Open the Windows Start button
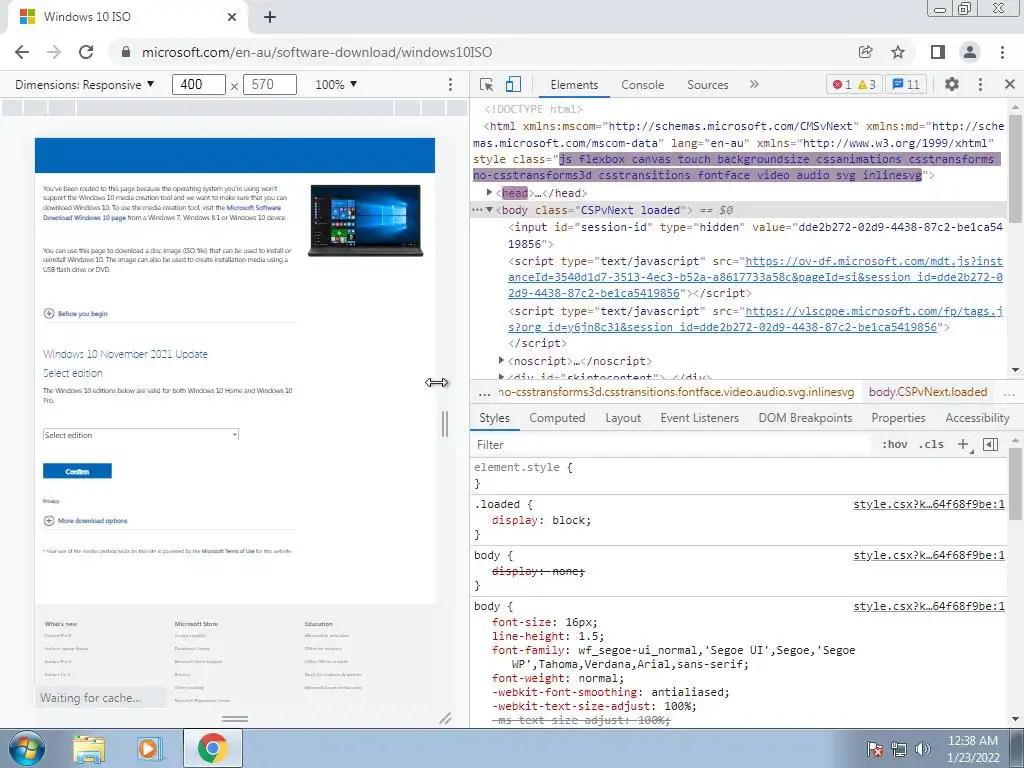 click(26, 748)
